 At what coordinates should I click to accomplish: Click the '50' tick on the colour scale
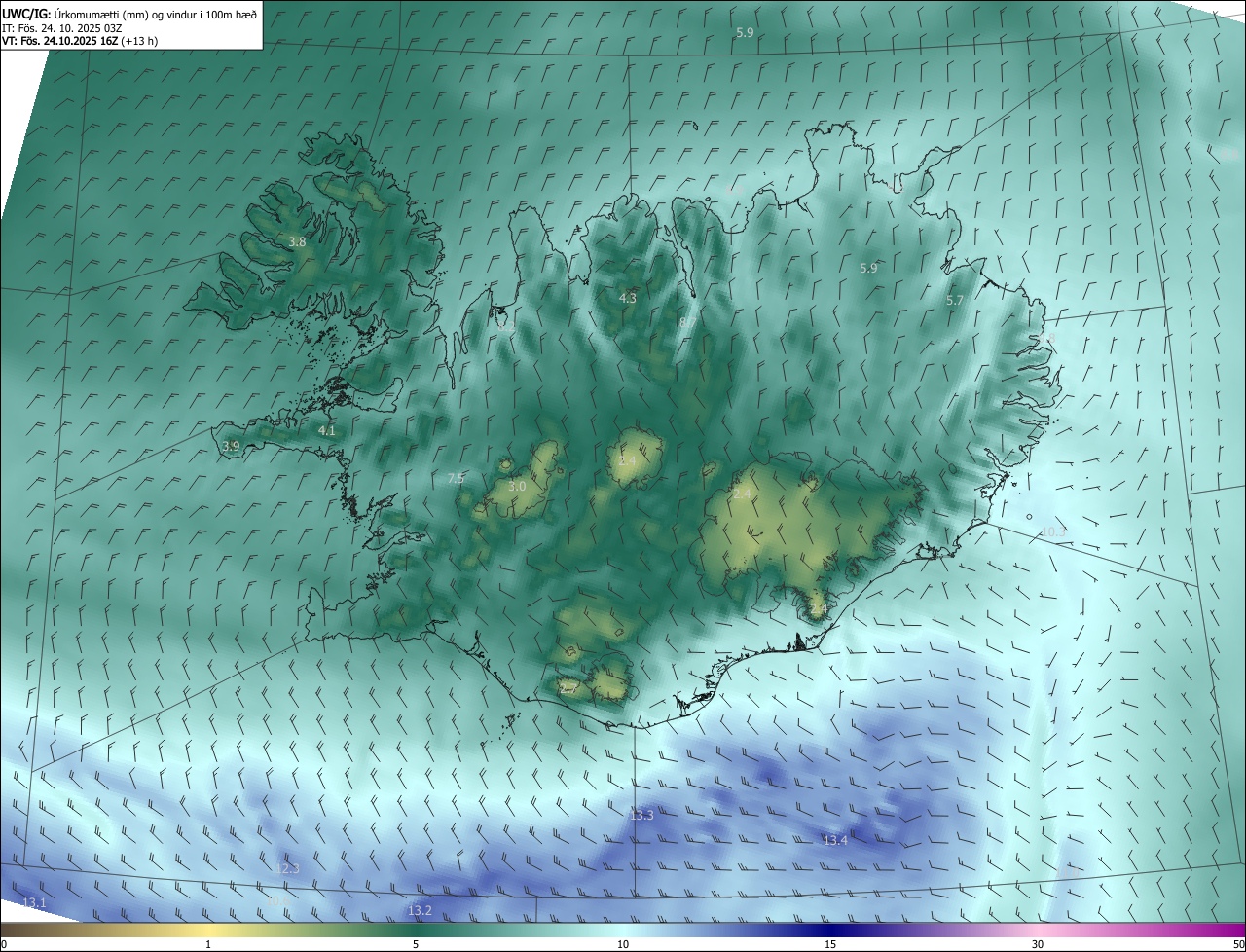(1237, 944)
